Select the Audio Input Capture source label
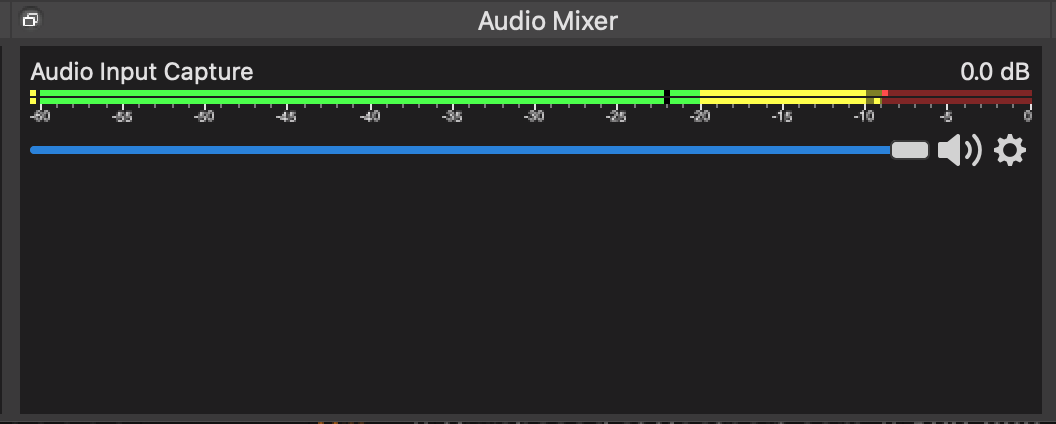1056x424 pixels. [141, 72]
